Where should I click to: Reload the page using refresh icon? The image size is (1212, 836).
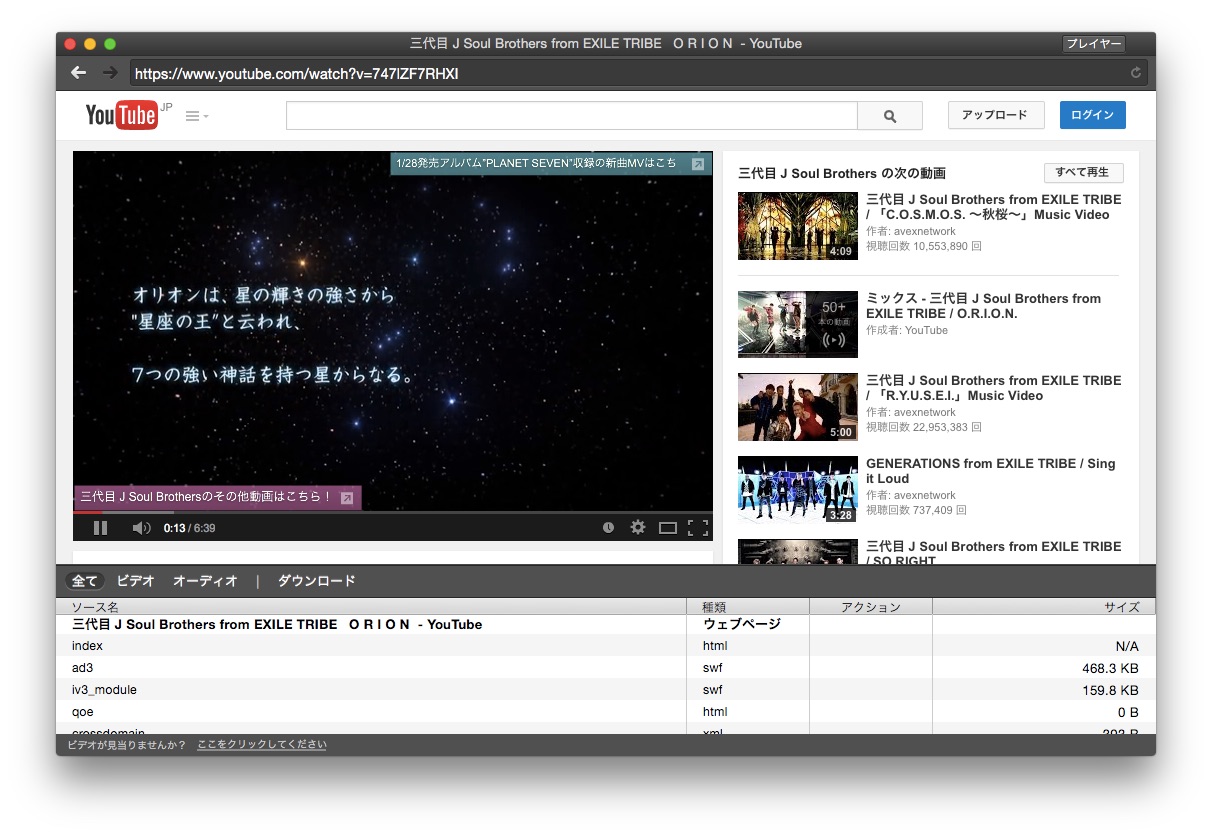click(1136, 73)
